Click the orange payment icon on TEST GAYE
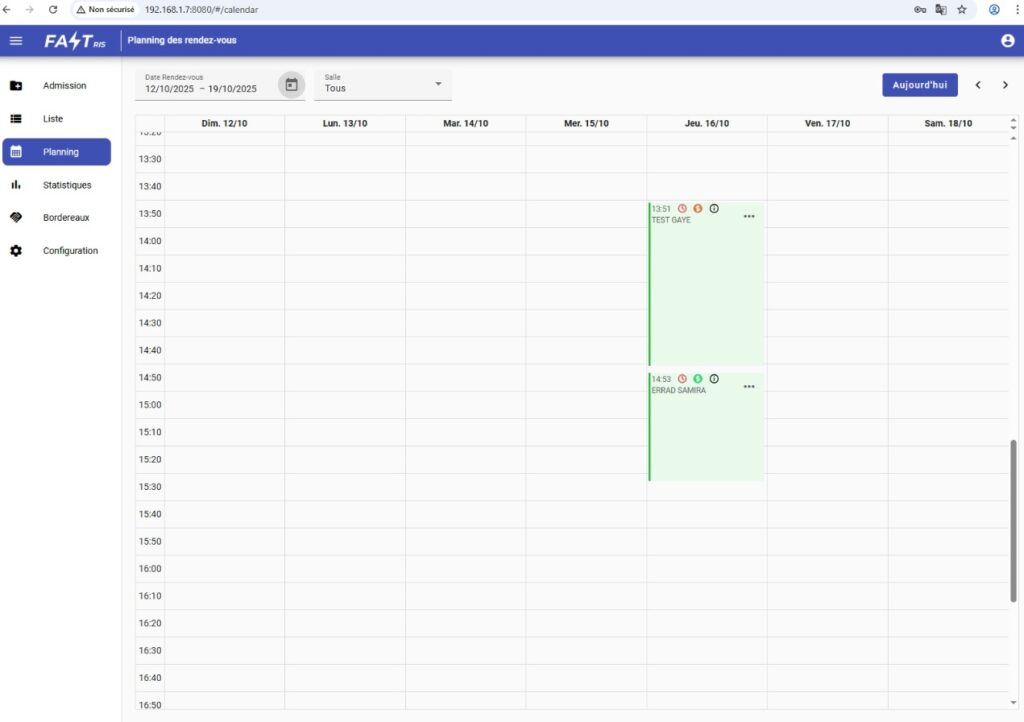 (x=698, y=208)
